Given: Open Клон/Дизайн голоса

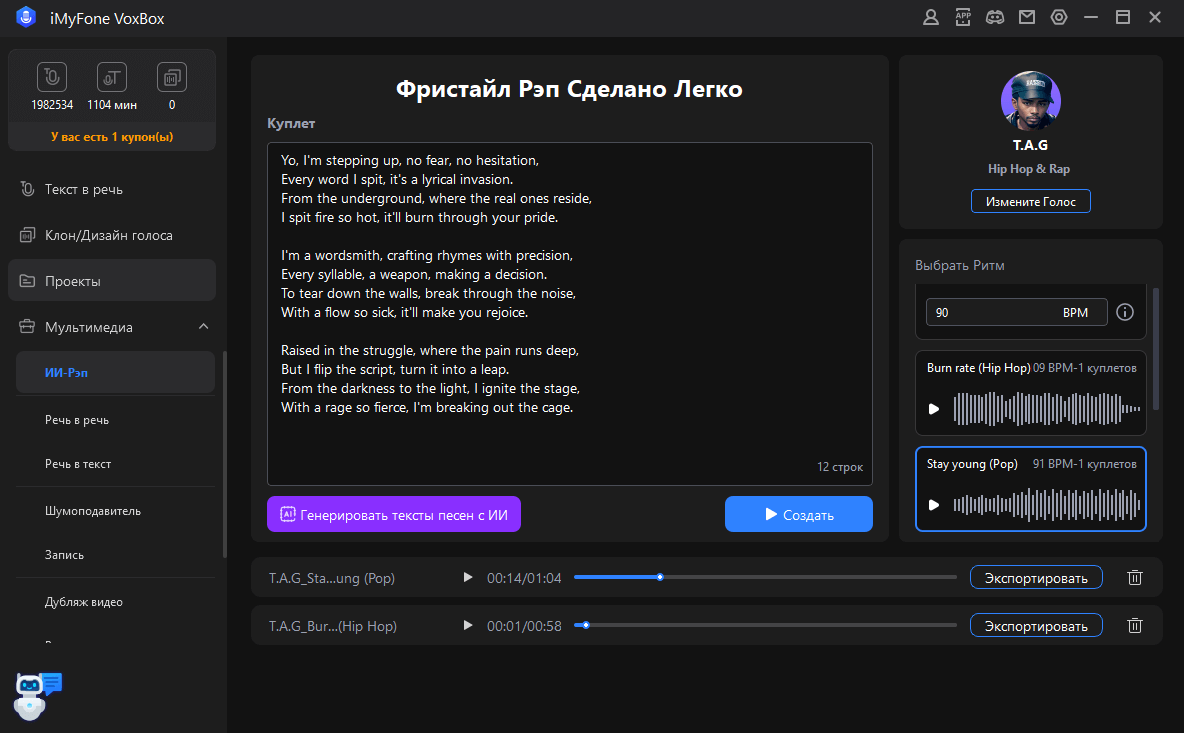Looking at the screenshot, I should click(x=113, y=236).
